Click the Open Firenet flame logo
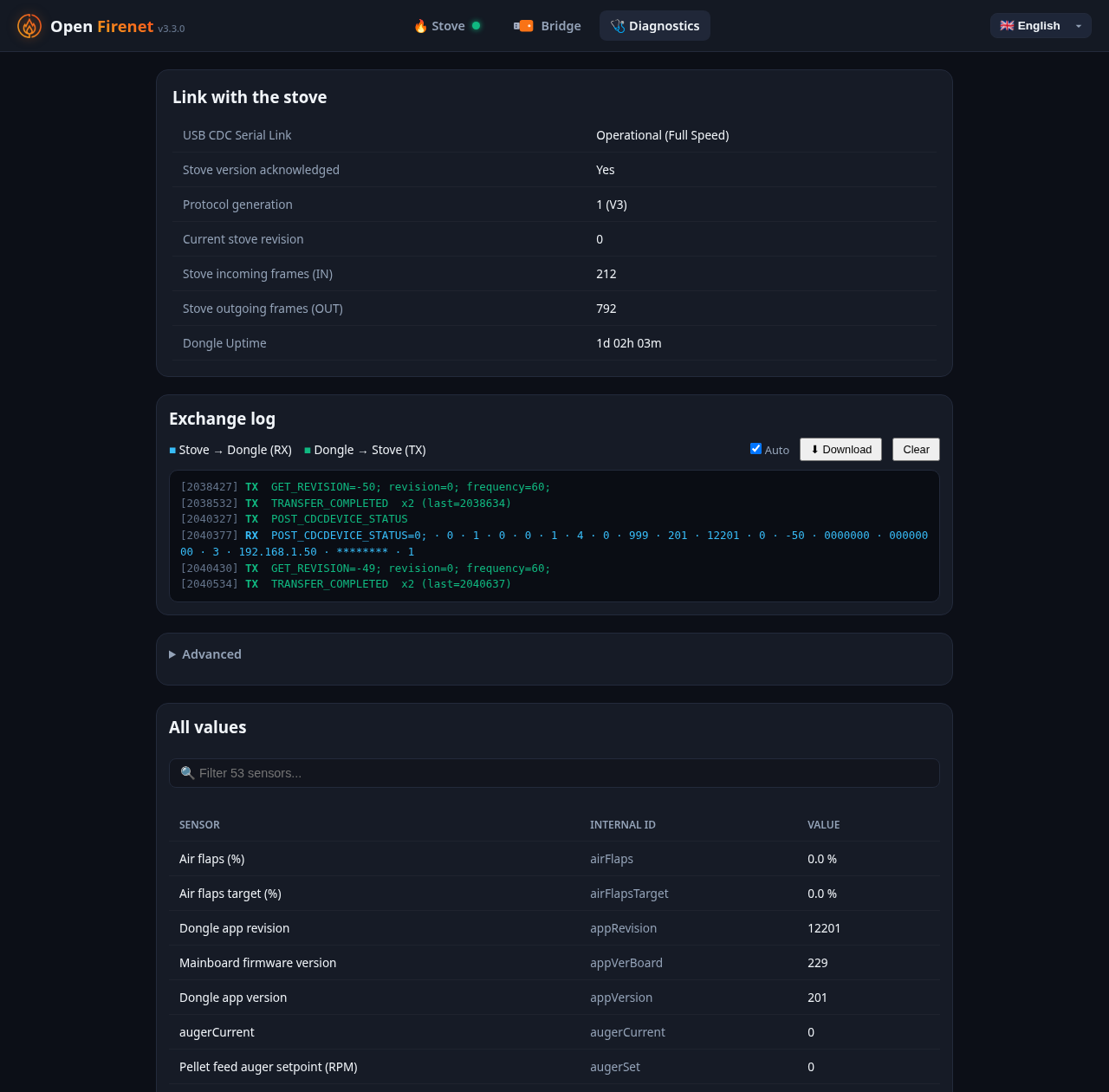The image size is (1109, 1092). tap(29, 26)
